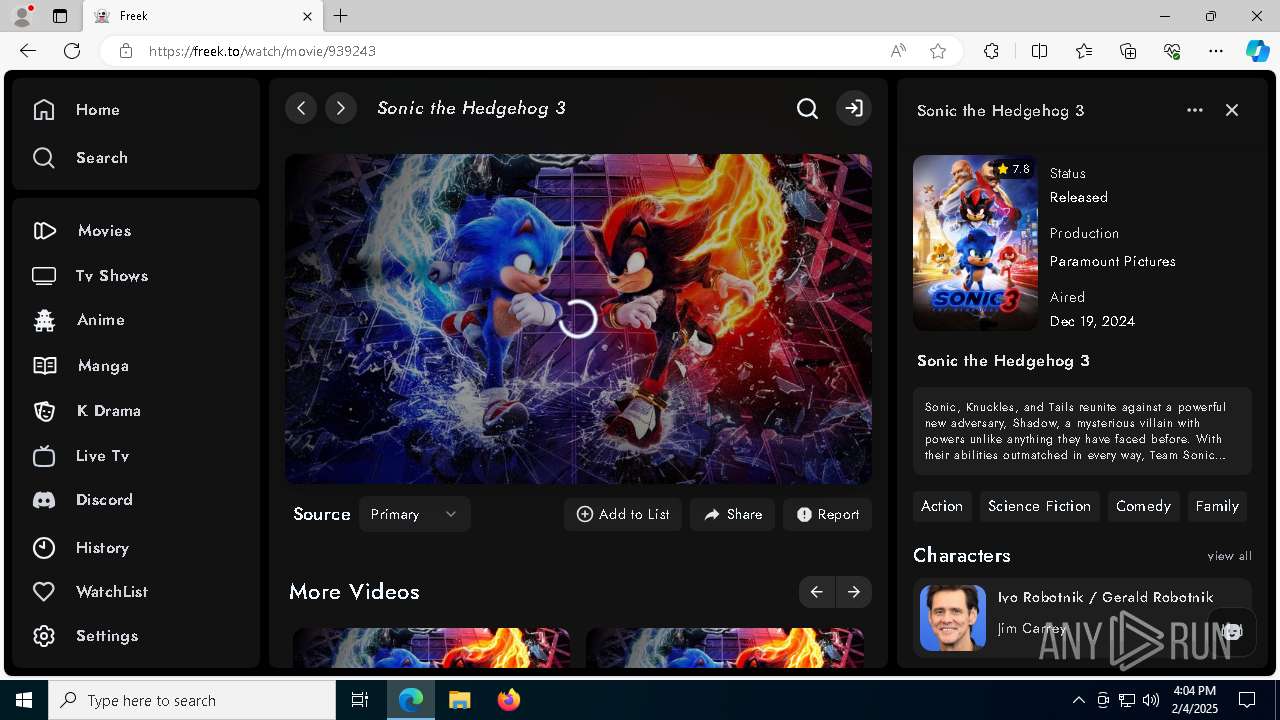Report a problem with the video
Viewport: 1280px width, 720px height.
pyautogui.click(x=828, y=514)
